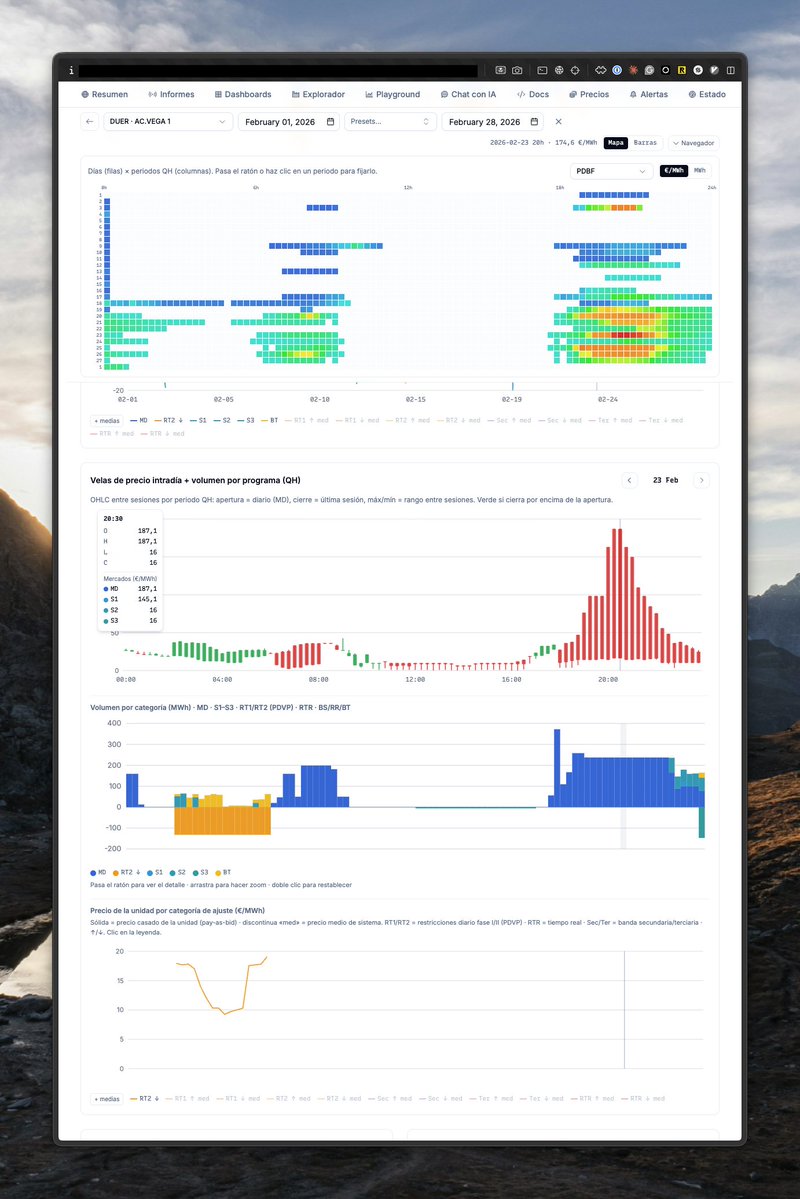Expand the Navegador section

coord(694,143)
